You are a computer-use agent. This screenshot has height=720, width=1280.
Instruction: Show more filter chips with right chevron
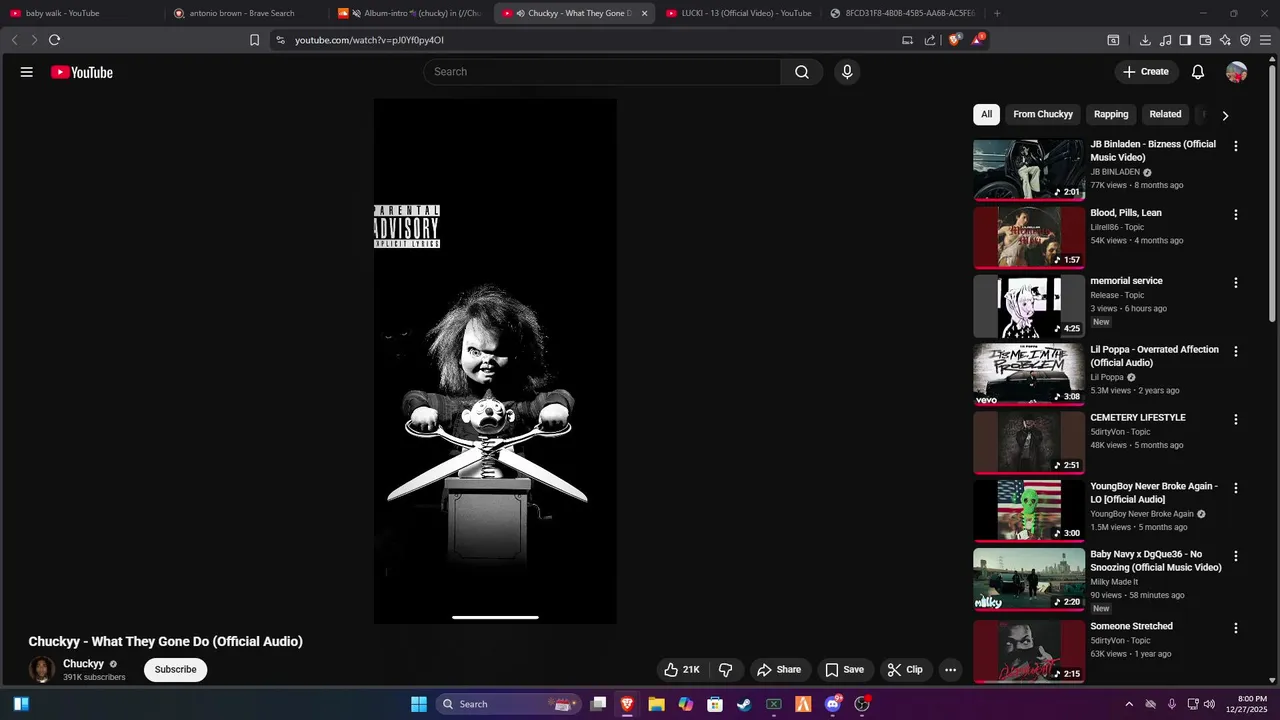1225,115
